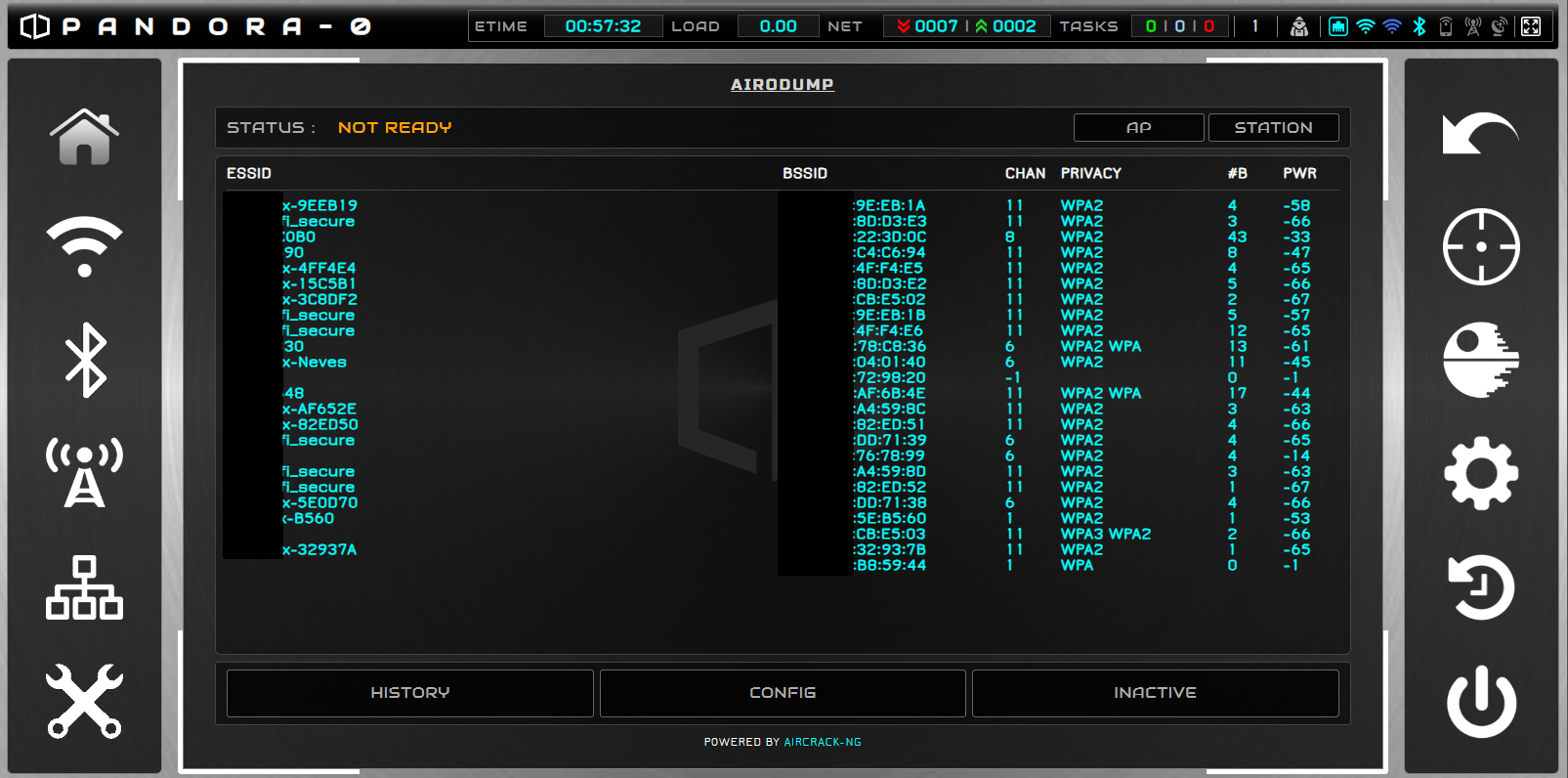Open the network topology section in the sidebar
The height and width of the screenshot is (778, 1568).
coord(85,587)
